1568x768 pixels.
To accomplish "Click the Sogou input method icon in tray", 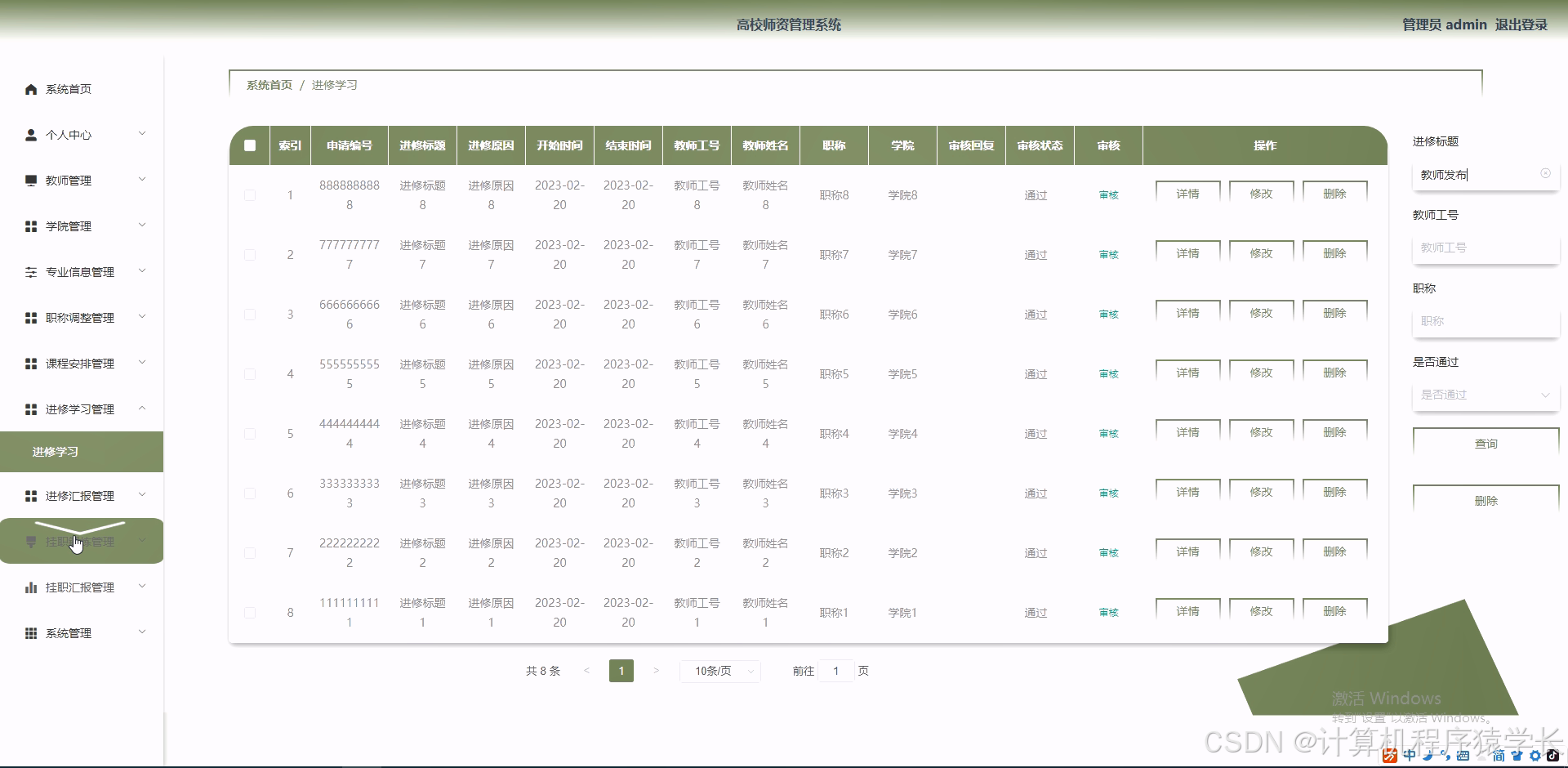I will (1390, 756).
